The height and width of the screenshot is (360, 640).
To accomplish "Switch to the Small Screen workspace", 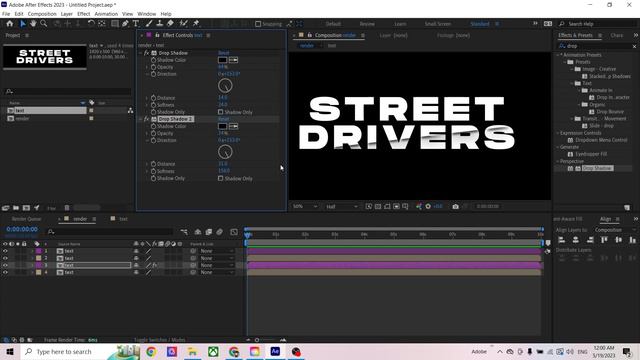I will 438,24.
